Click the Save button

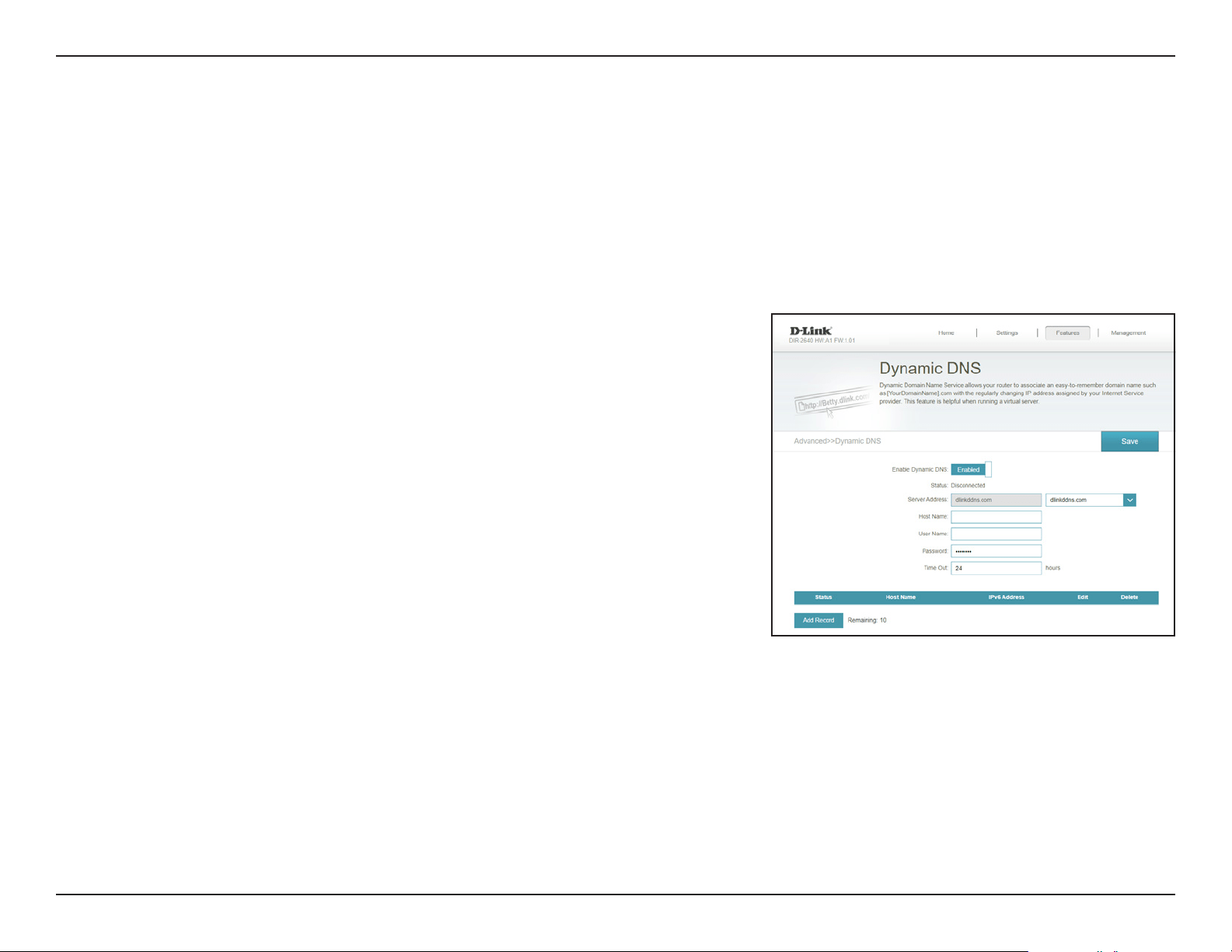coord(1129,441)
